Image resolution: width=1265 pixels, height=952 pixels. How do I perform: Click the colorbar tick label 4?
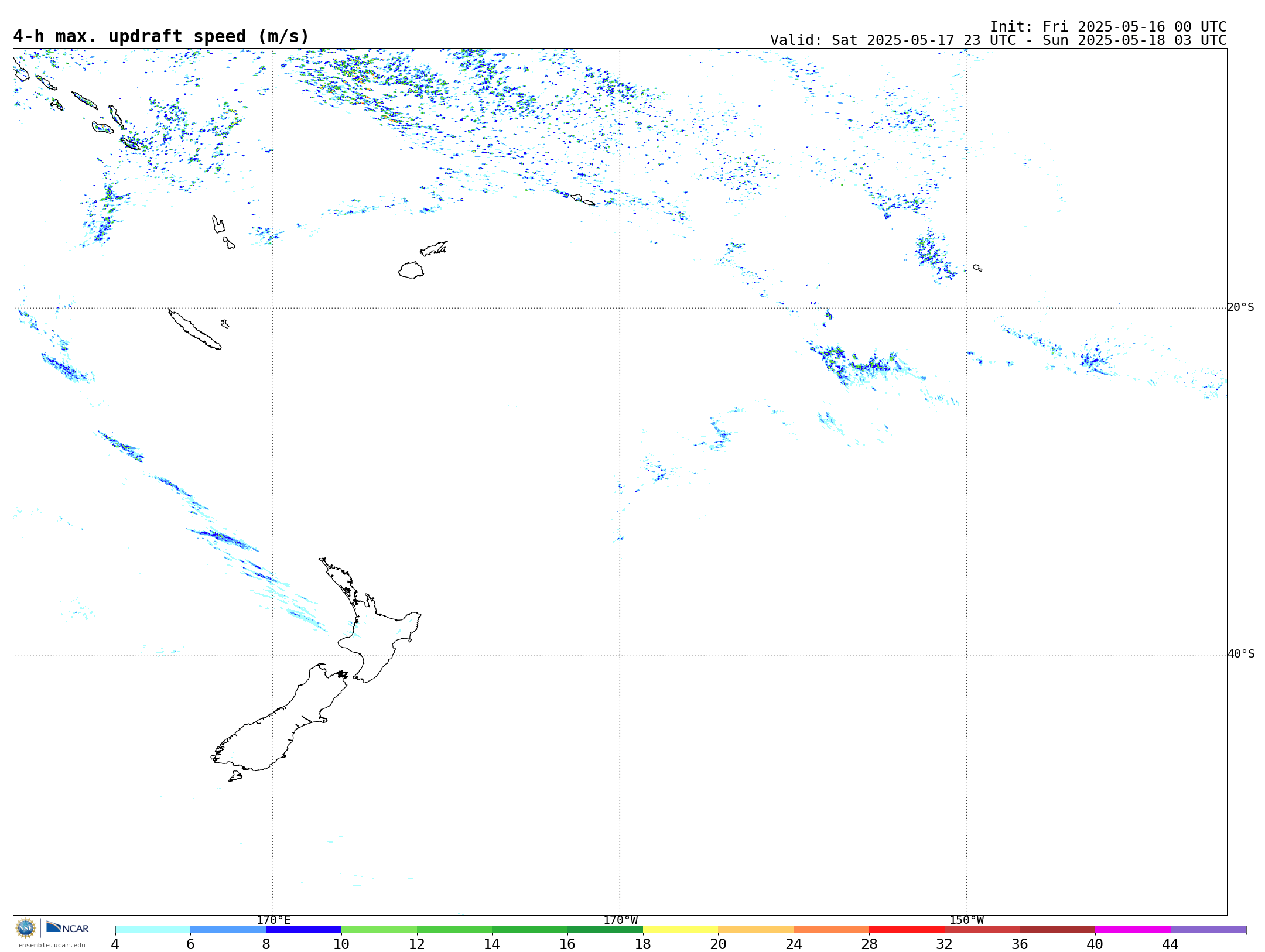115,944
